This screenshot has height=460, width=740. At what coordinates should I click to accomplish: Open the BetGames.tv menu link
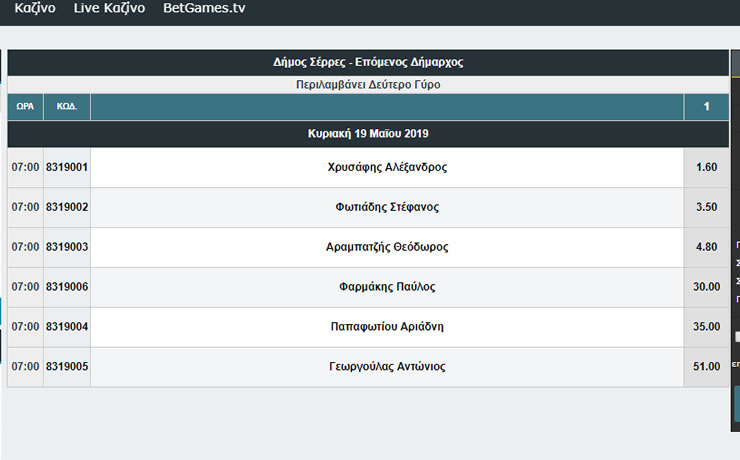[x=204, y=9]
